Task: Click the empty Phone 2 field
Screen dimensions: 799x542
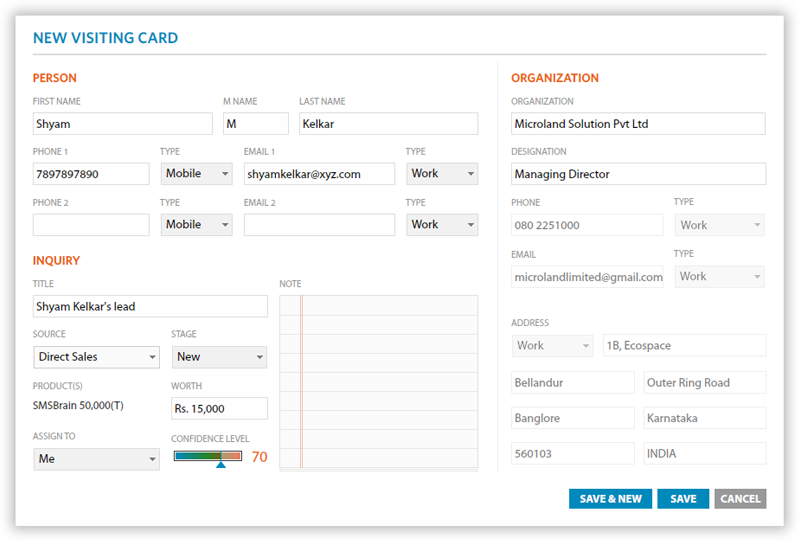Action: [91, 225]
